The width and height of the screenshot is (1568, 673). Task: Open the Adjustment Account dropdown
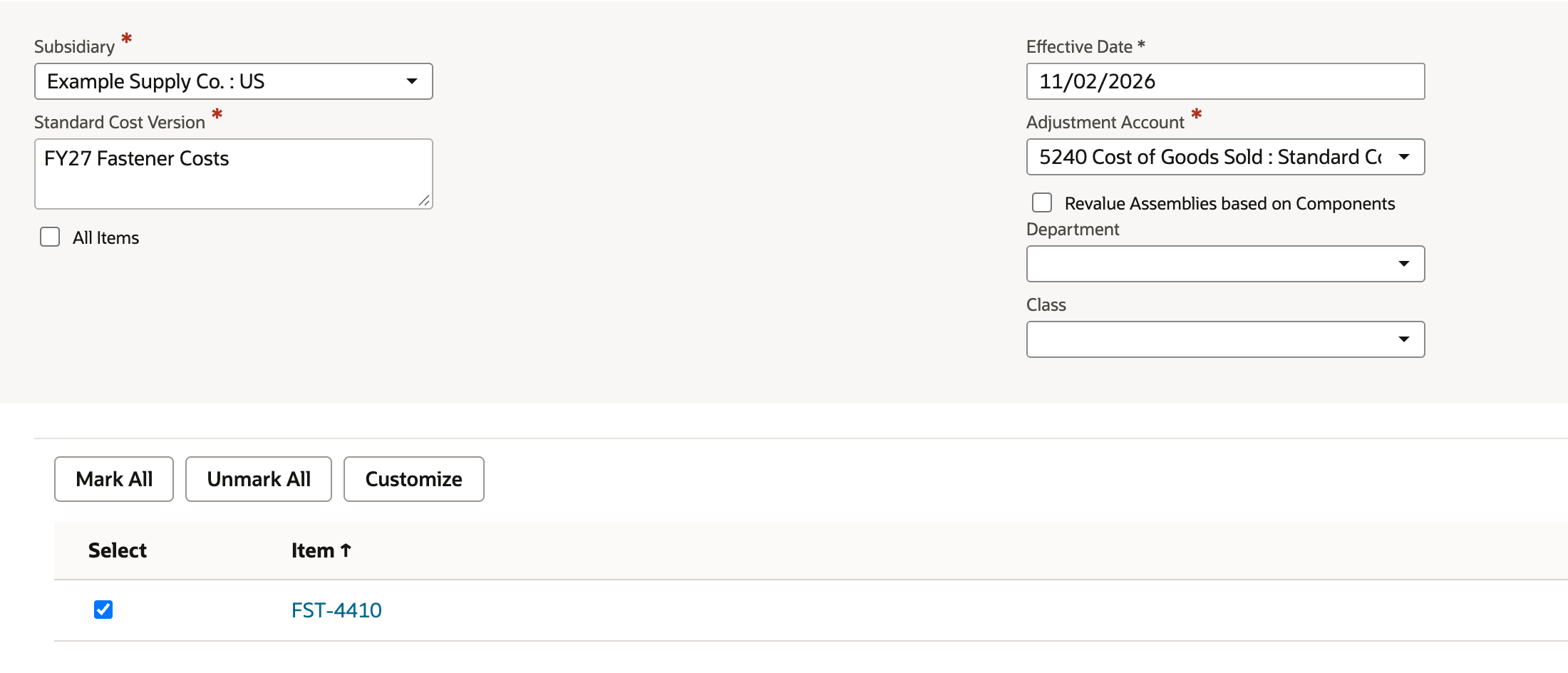(x=1225, y=157)
